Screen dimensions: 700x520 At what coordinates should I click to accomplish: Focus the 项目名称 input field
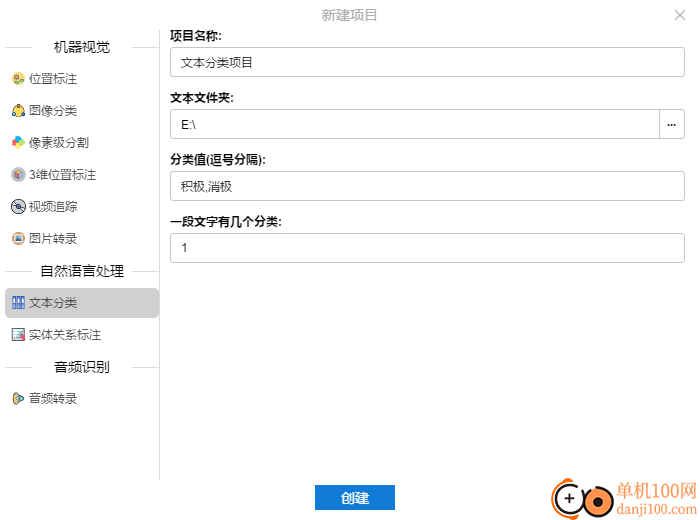(x=427, y=62)
